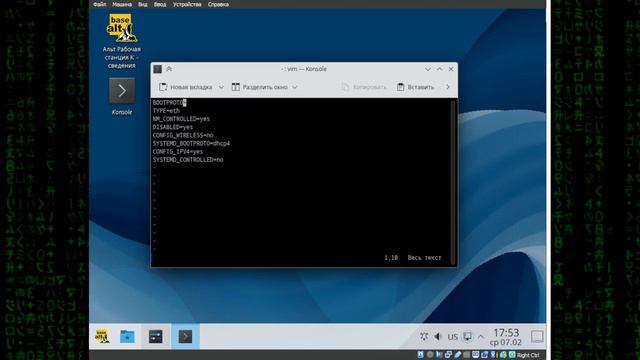Click VirtualBox display status icon
640x360 pixels.
(476, 355)
